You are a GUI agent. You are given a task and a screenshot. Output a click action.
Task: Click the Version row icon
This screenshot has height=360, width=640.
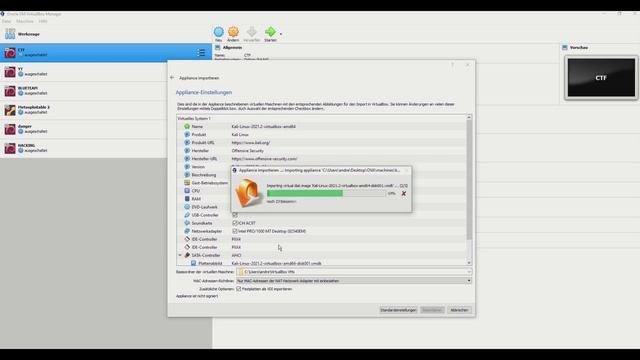pos(187,167)
